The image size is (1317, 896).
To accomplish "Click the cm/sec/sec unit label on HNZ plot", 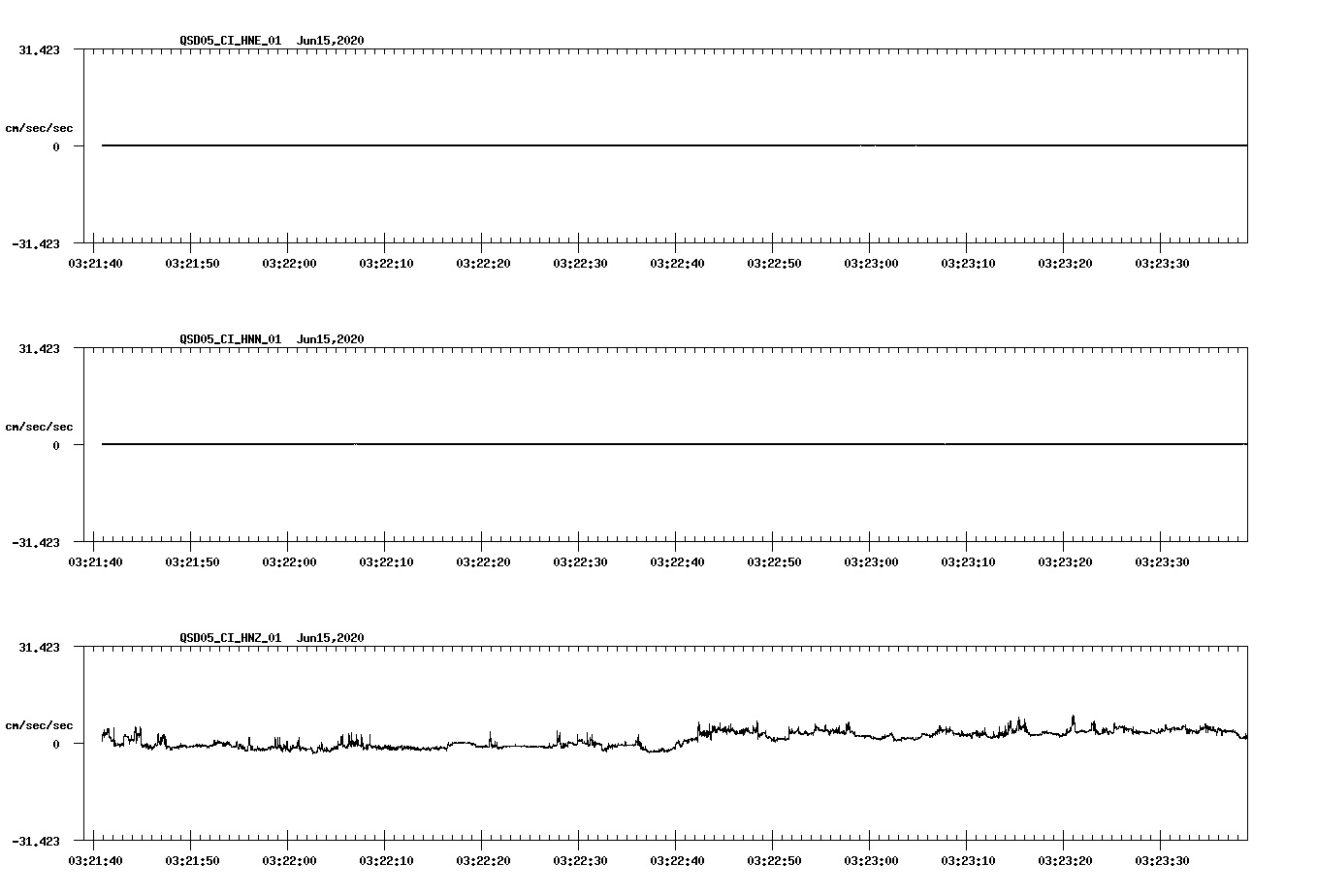I will [39, 725].
